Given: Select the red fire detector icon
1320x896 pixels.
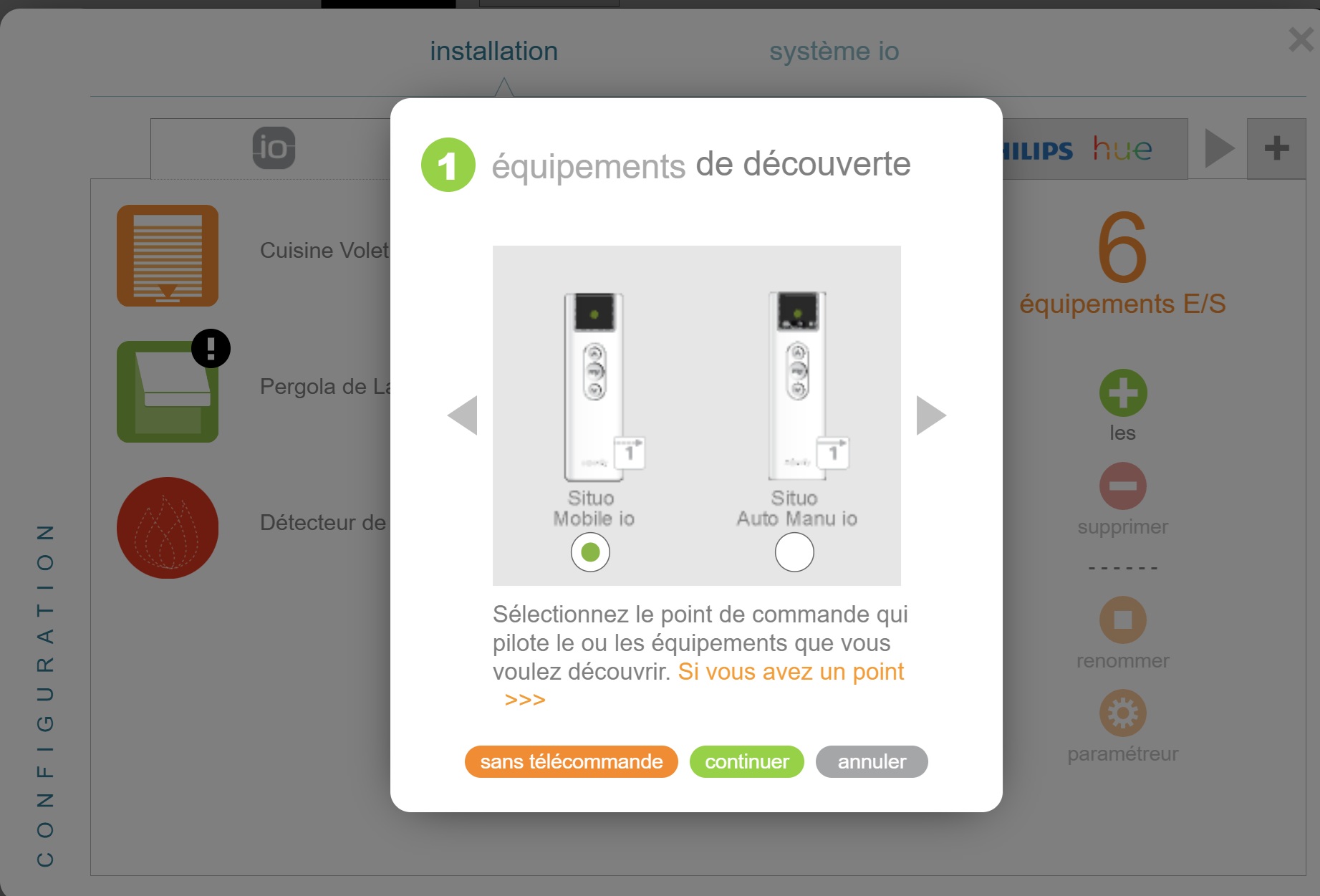Looking at the screenshot, I should 168,528.
